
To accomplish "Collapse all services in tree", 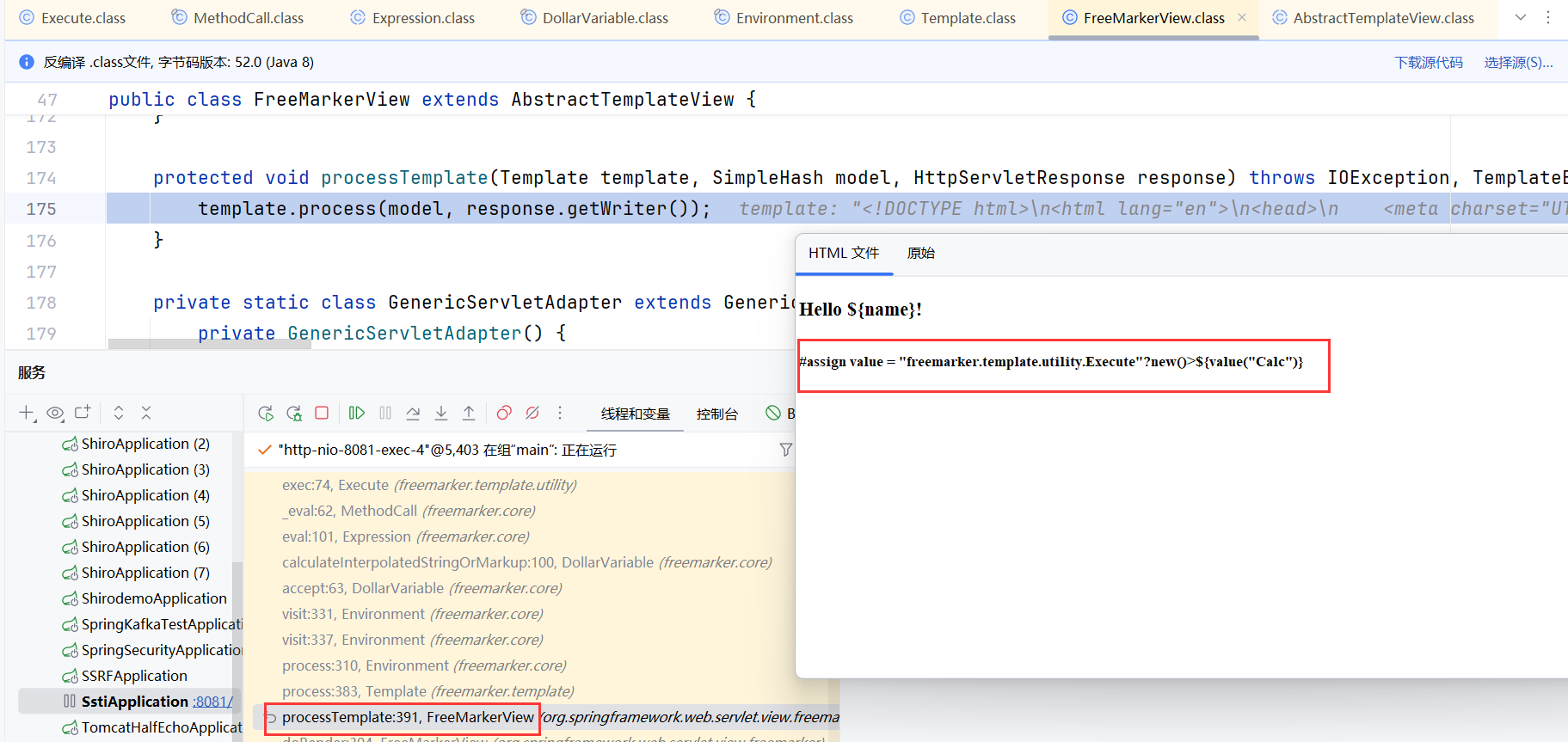I will [x=146, y=414].
